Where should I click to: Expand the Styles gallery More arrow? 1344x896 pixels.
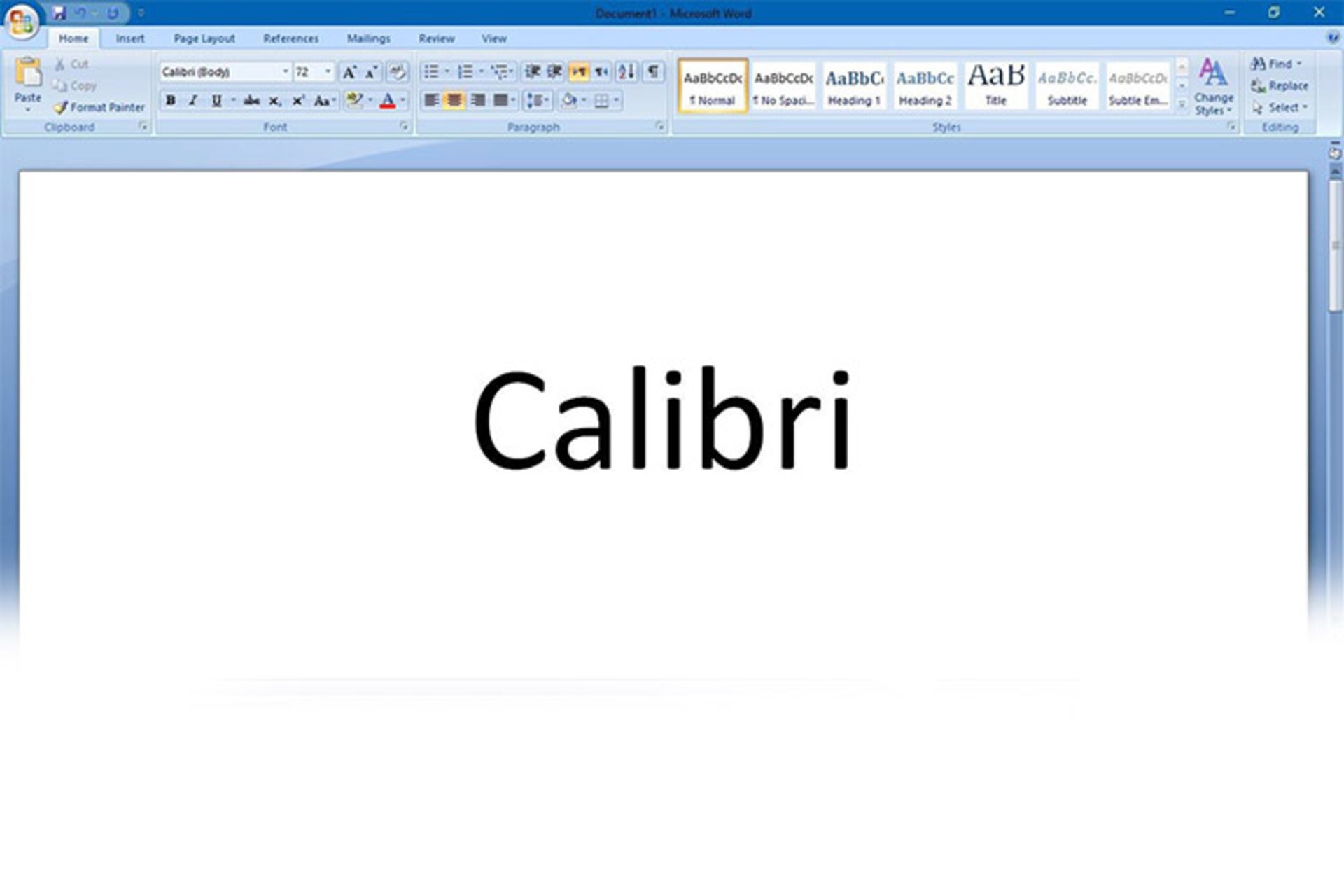(1182, 105)
